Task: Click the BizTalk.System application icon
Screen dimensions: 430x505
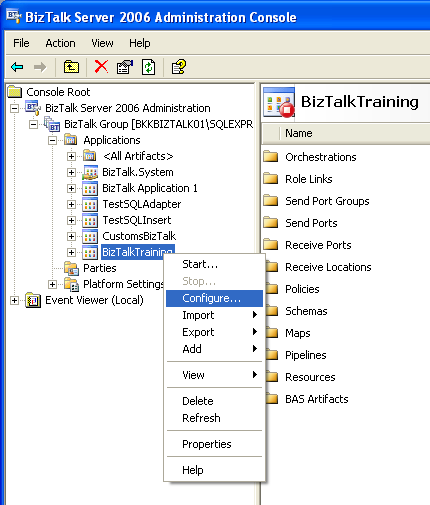Action: [90, 172]
